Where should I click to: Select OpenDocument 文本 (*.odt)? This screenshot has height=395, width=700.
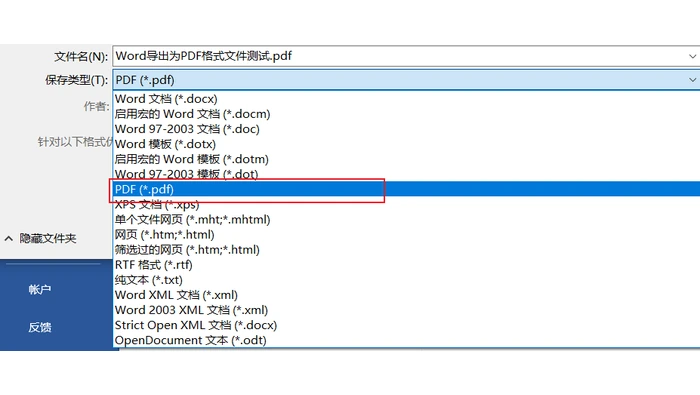406,341
